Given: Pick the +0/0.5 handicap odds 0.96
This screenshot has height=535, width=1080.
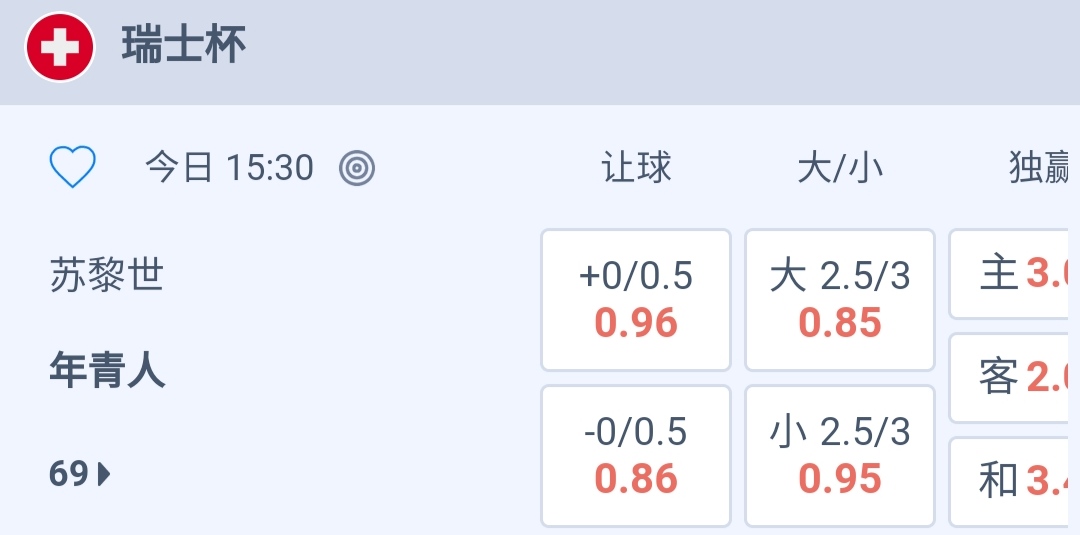Looking at the screenshot, I should [636, 300].
